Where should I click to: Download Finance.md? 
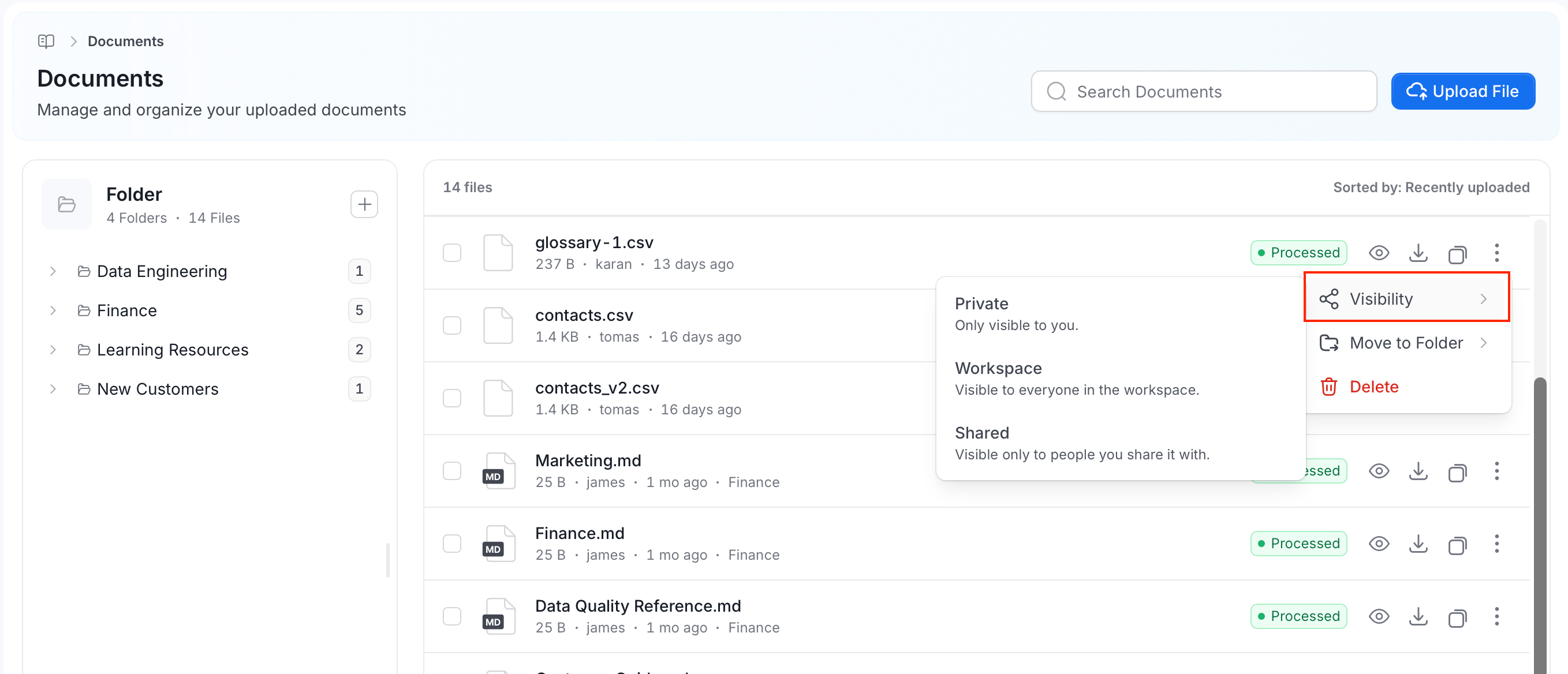tap(1418, 543)
